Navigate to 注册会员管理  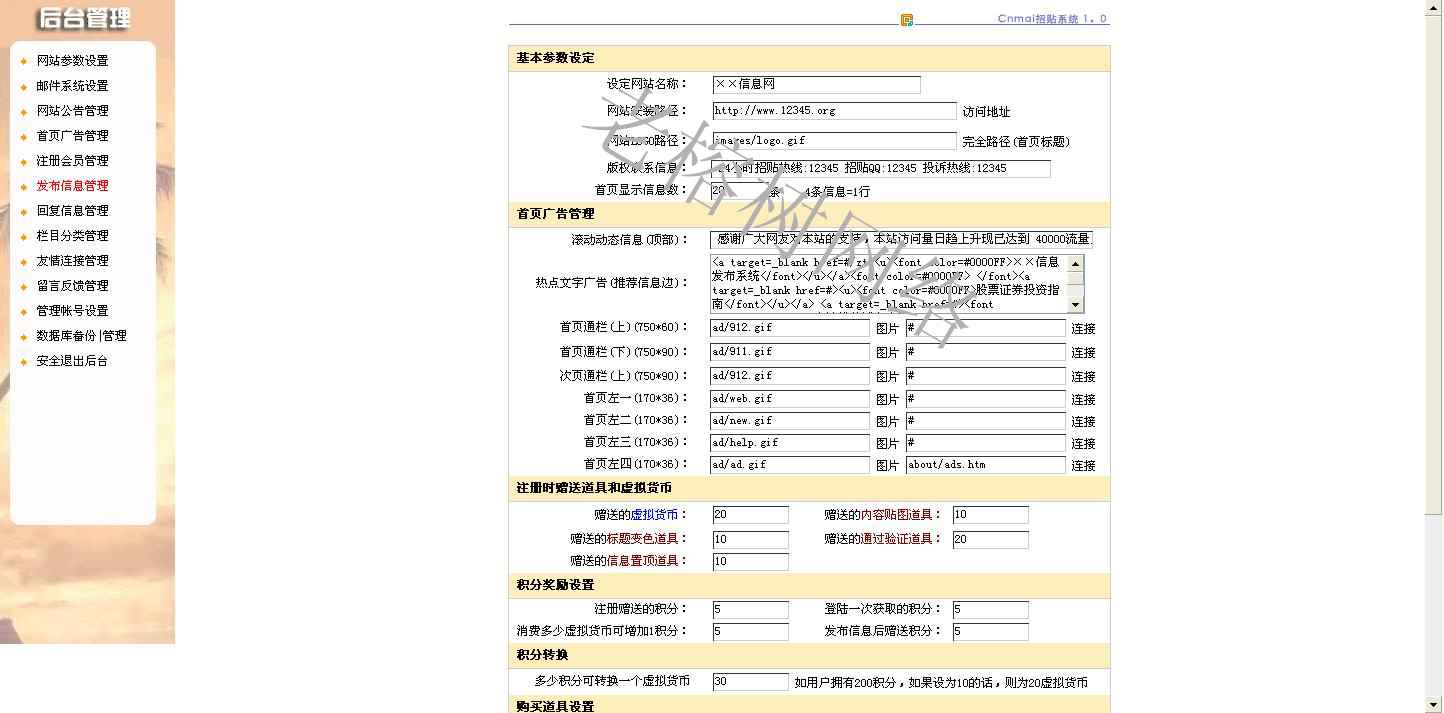click(x=72, y=161)
